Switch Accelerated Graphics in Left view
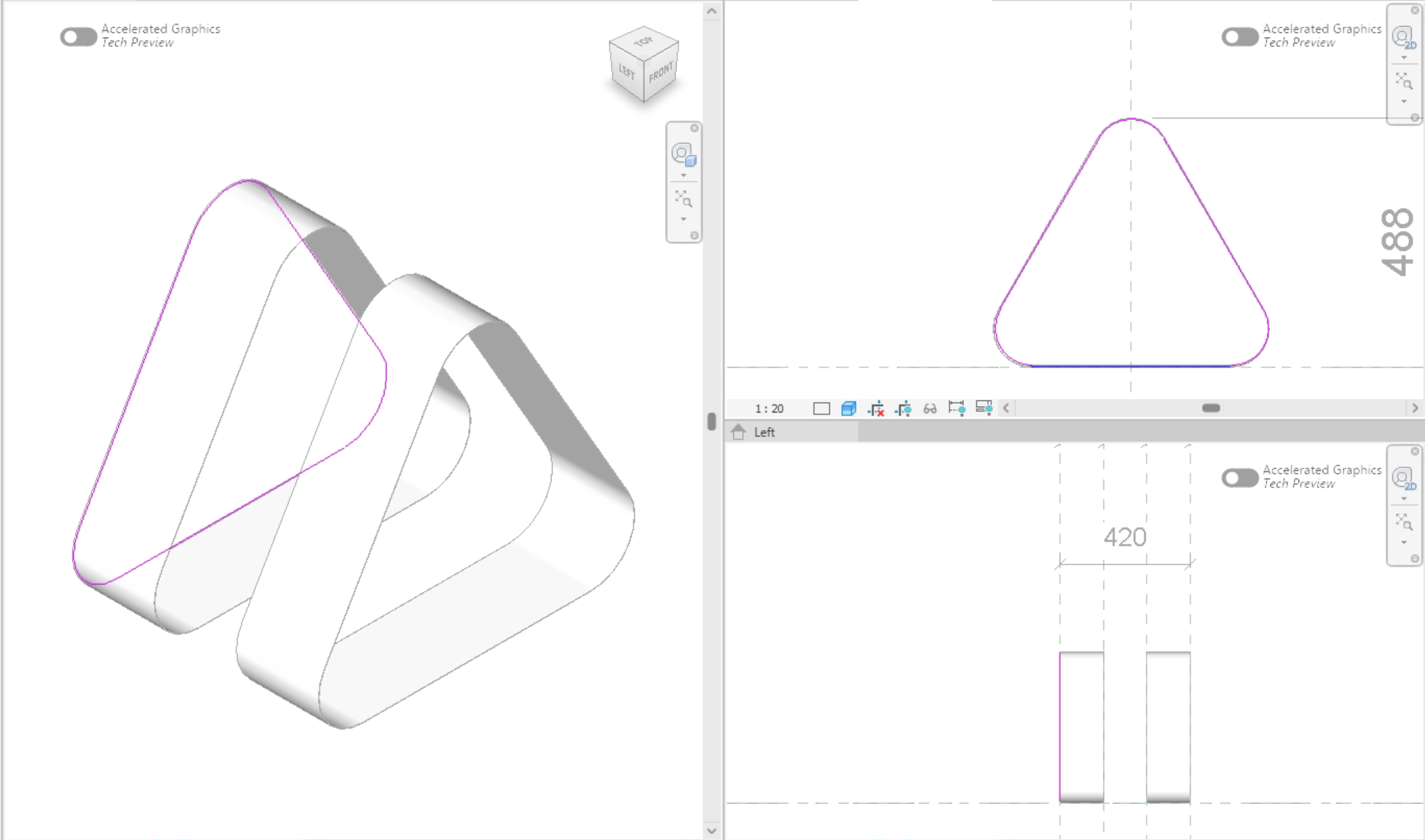This screenshot has height=840, width=1425. pos(1239,478)
